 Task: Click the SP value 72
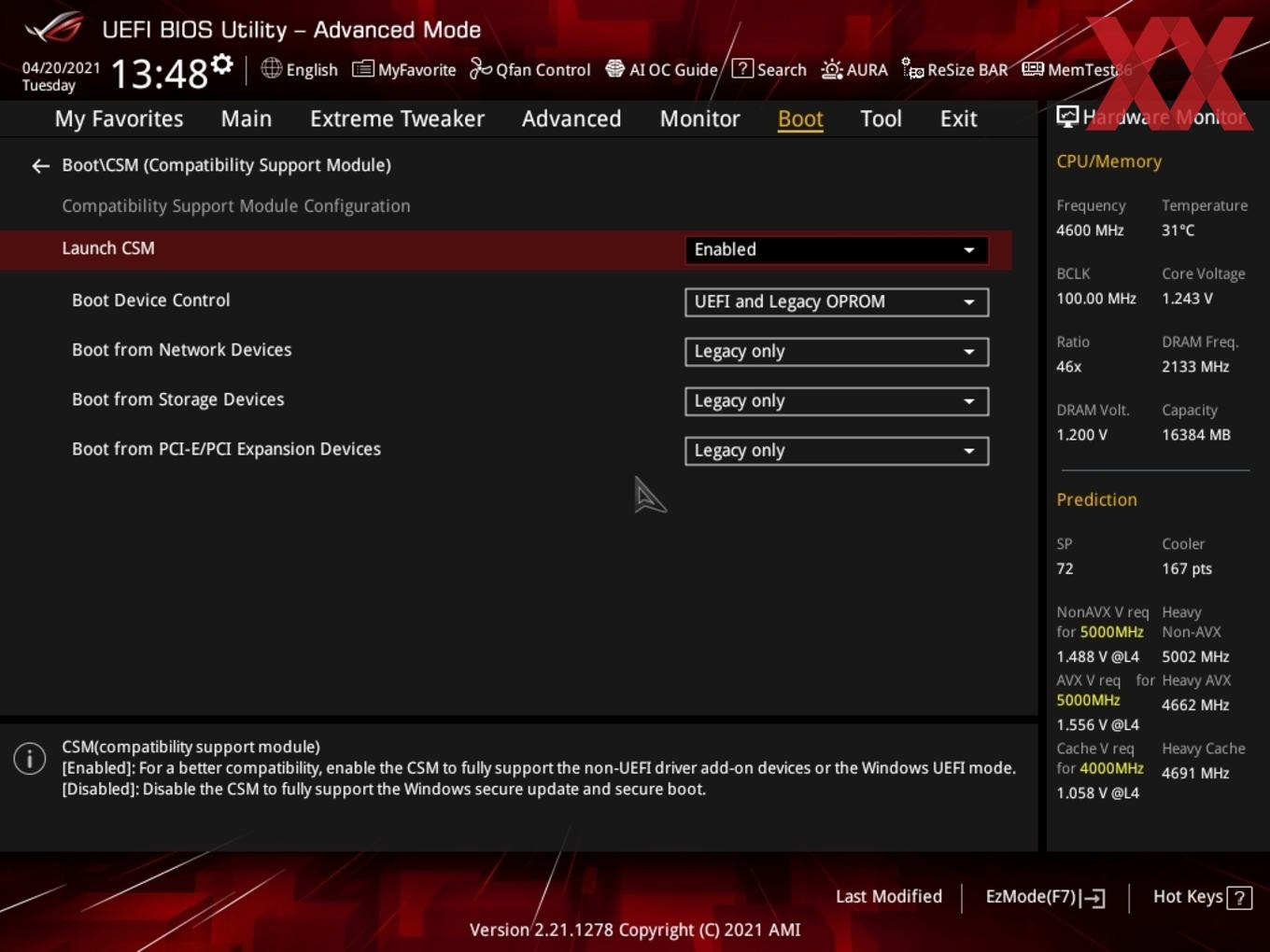pyautogui.click(x=1065, y=568)
